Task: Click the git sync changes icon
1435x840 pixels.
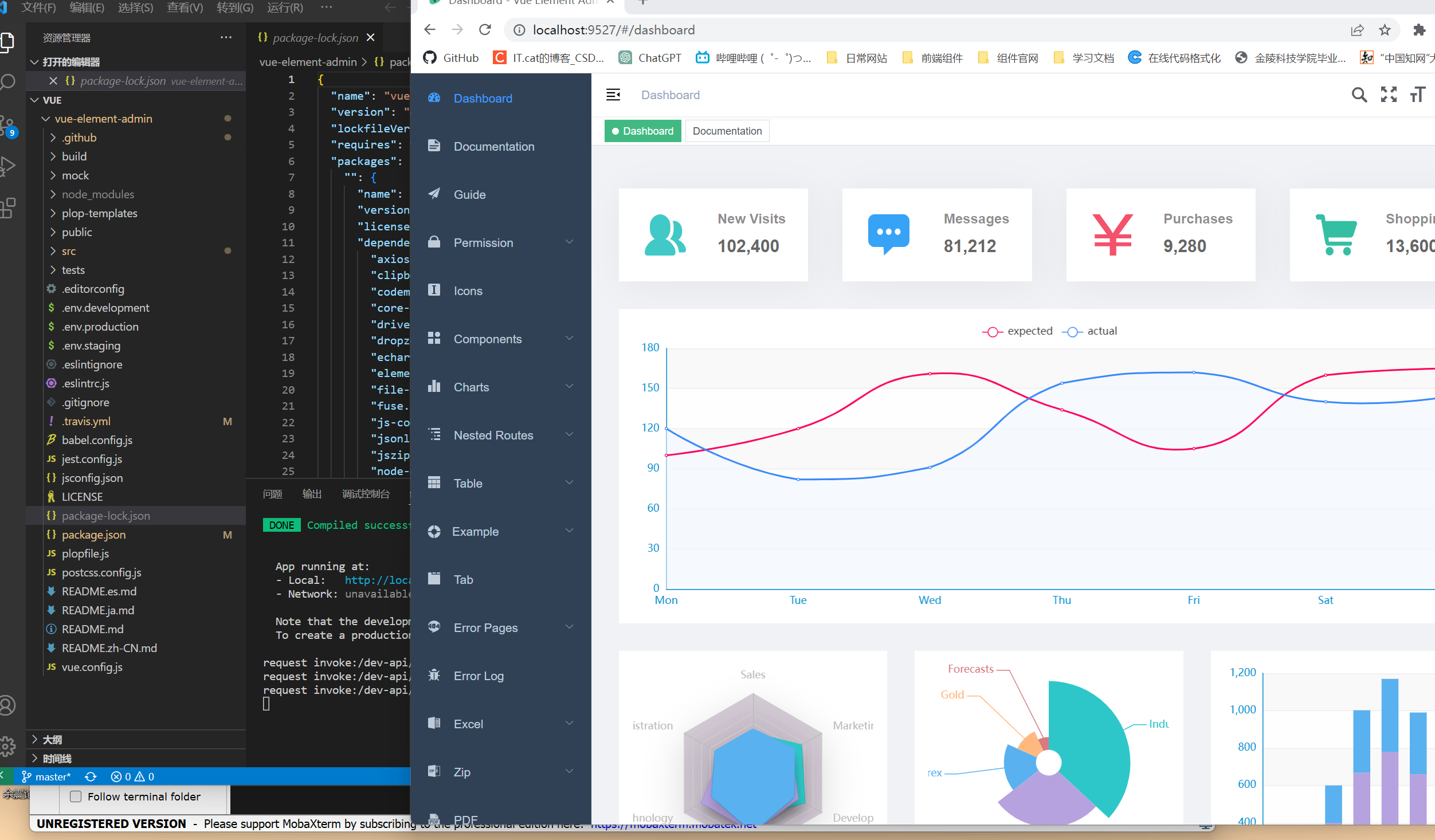Action: [x=91, y=776]
